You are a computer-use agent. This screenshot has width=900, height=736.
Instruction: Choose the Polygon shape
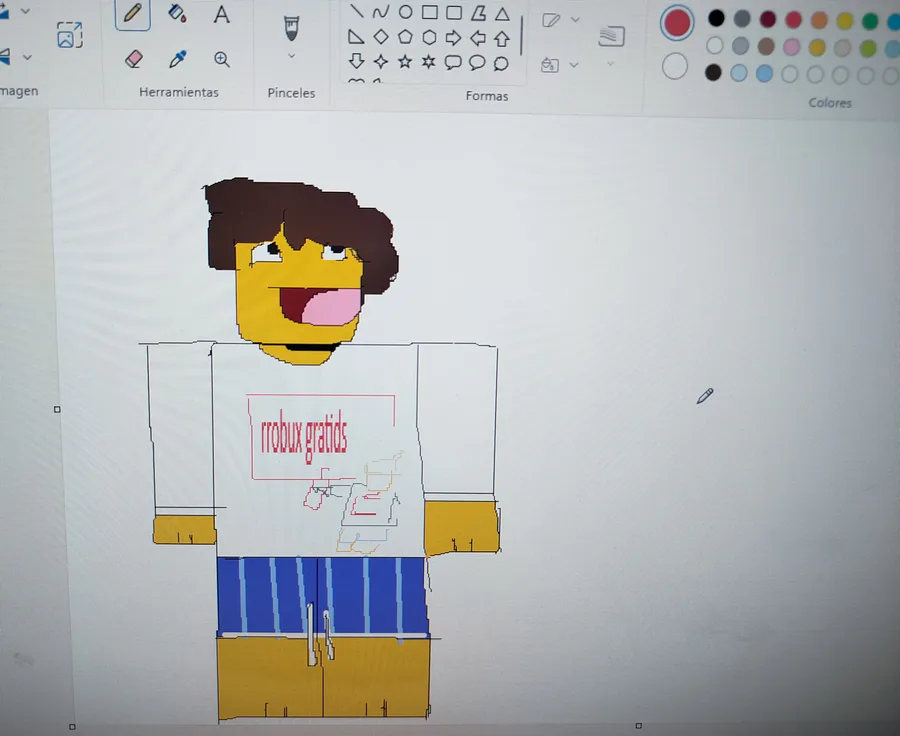(x=478, y=13)
